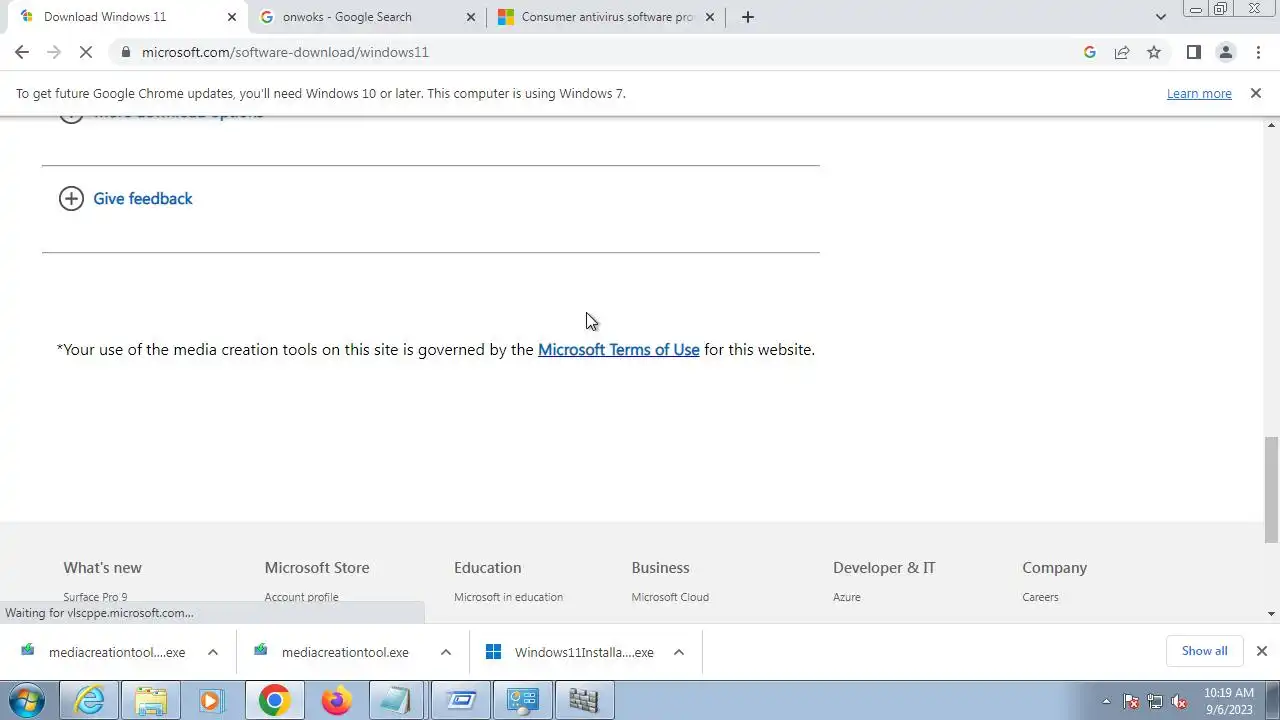Switch to the onwoks Google Search tab
This screenshot has height=720, width=1280.
point(368,17)
